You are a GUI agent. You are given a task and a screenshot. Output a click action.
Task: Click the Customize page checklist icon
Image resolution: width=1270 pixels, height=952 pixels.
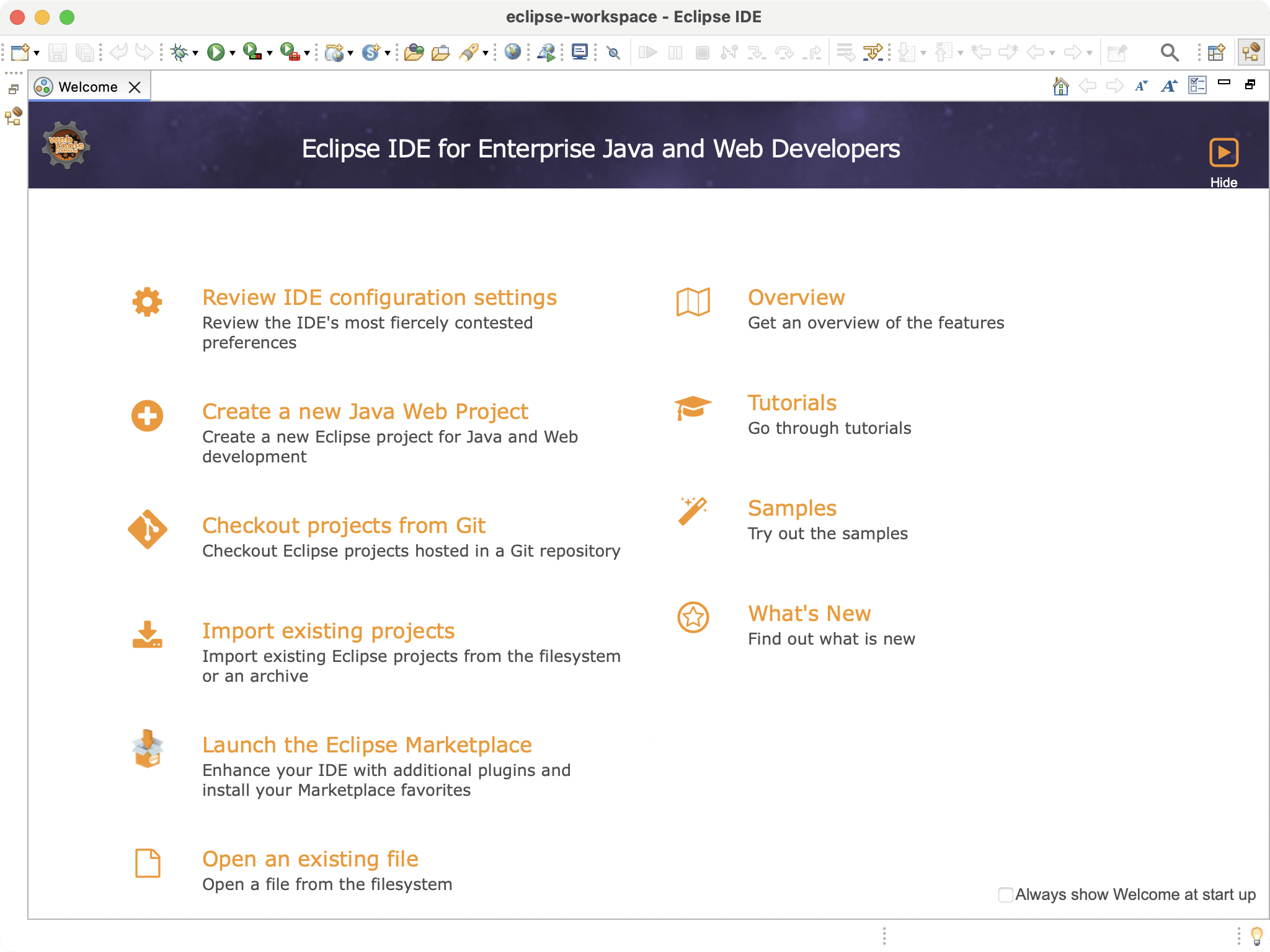(x=1197, y=86)
